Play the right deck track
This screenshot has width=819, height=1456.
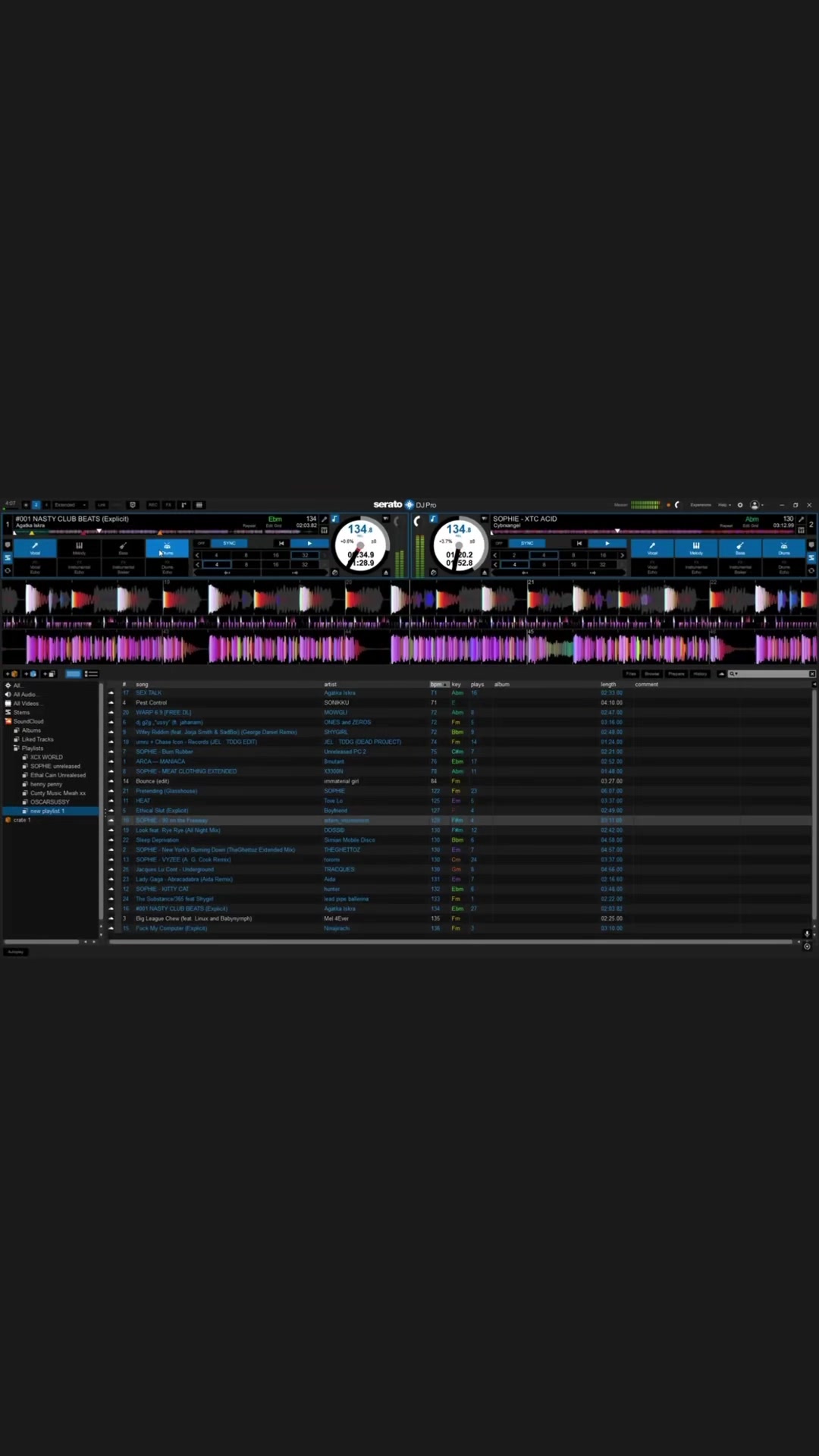click(607, 543)
